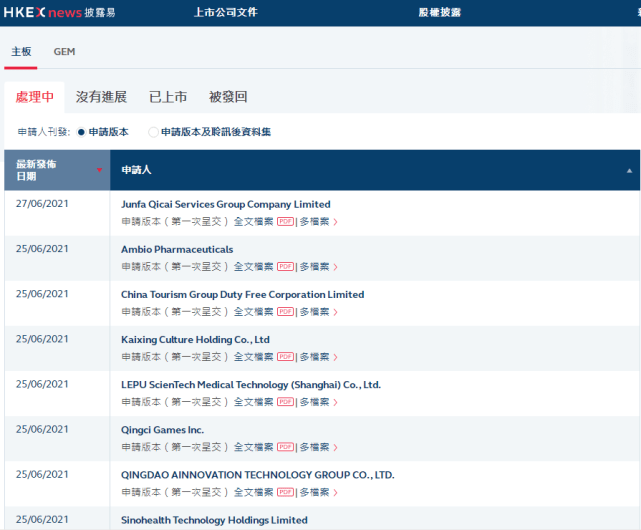The width and height of the screenshot is (641, 530).
Task: Click 股權披露 in the top navigation
Action: [x=440, y=13]
